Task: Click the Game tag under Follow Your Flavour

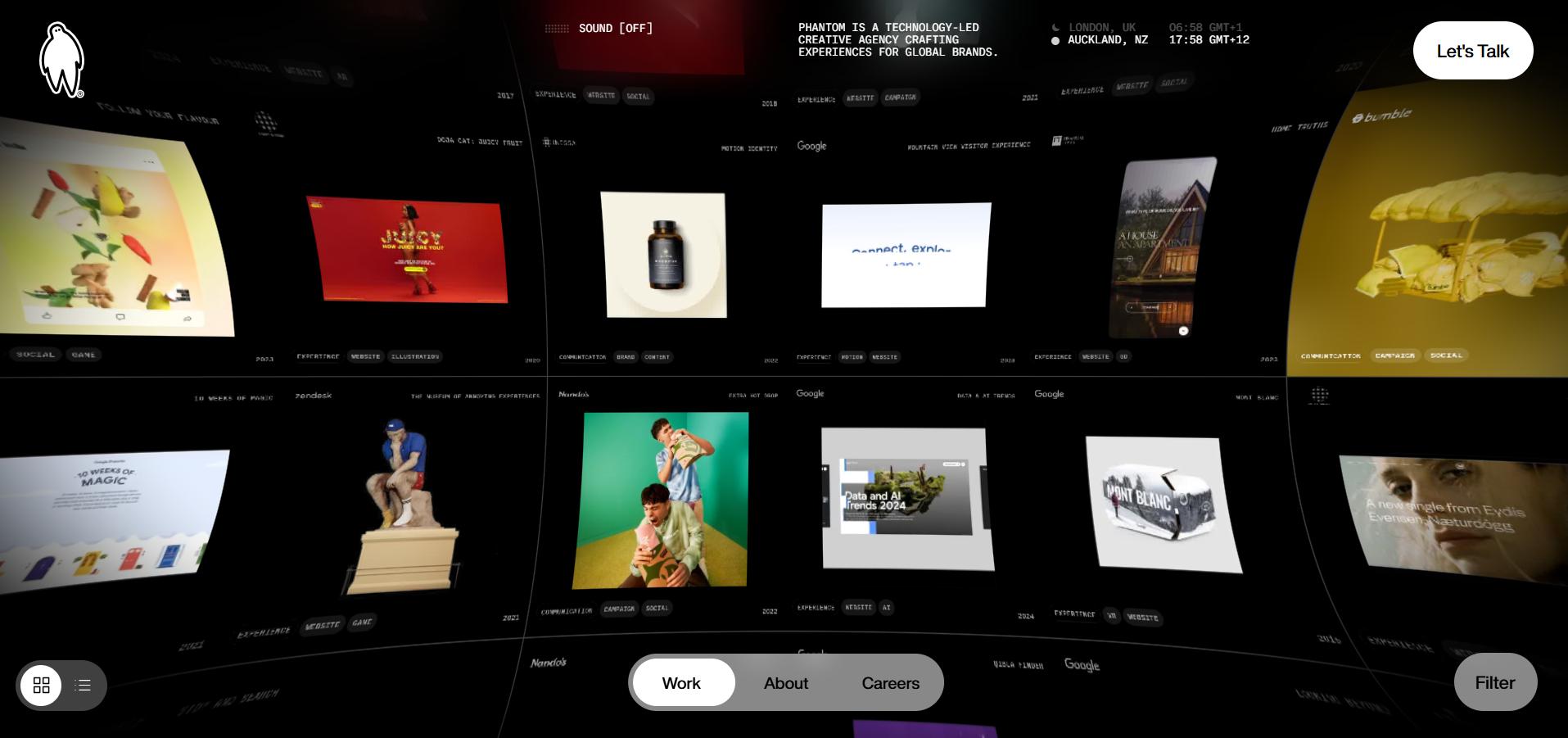Action: point(84,355)
